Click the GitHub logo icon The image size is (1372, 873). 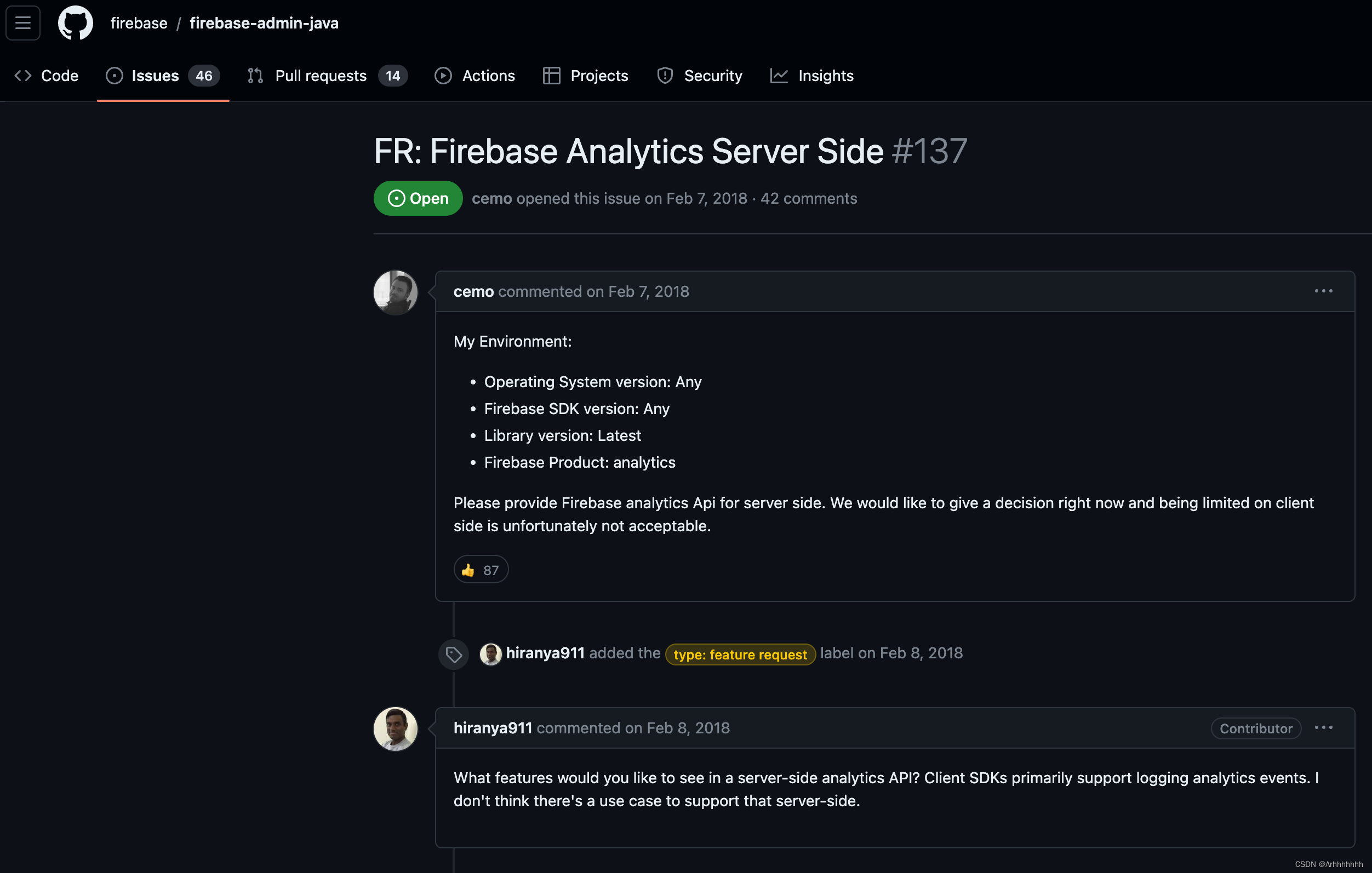(x=75, y=24)
